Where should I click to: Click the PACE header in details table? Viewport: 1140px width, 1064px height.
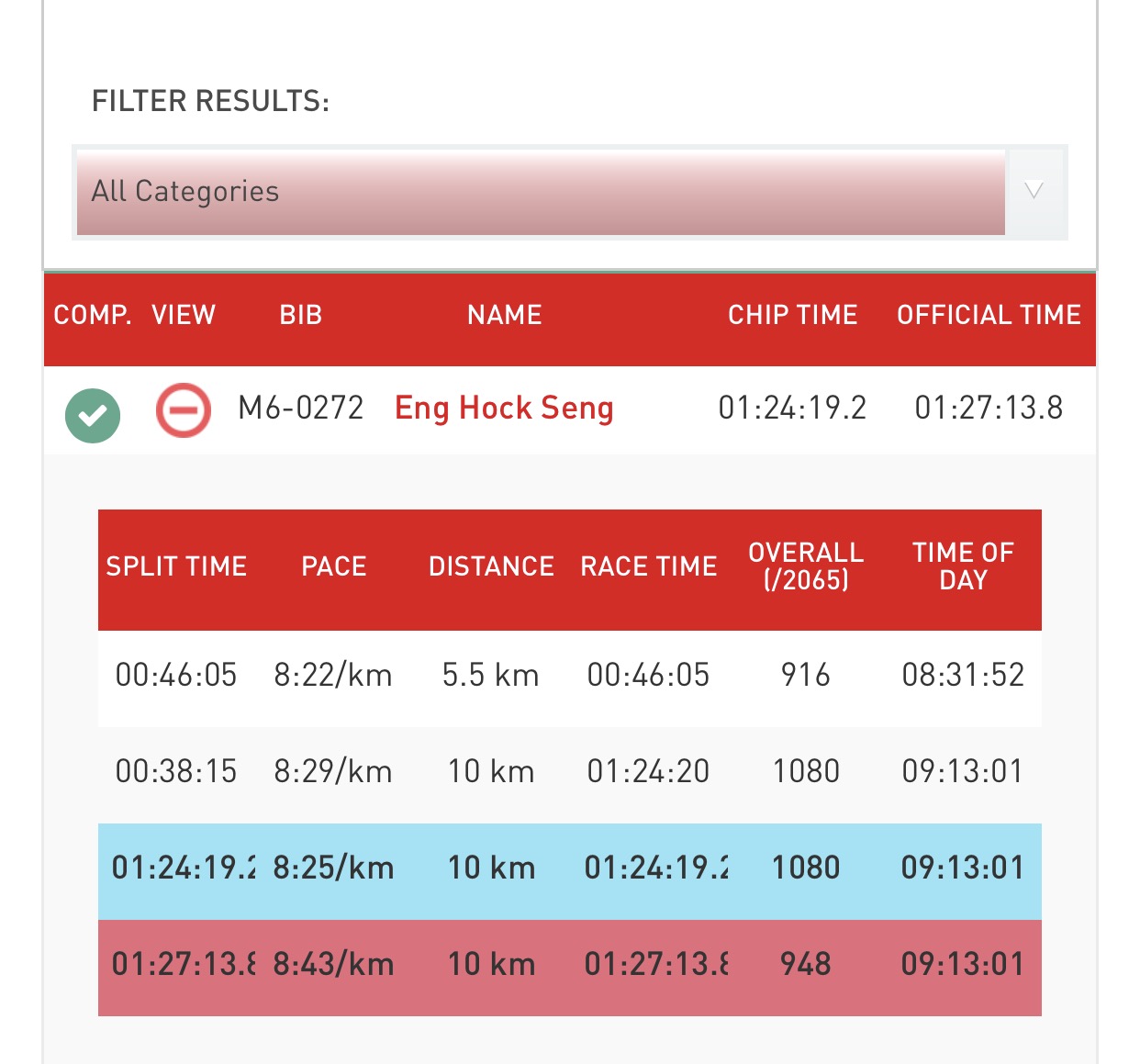[334, 566]
